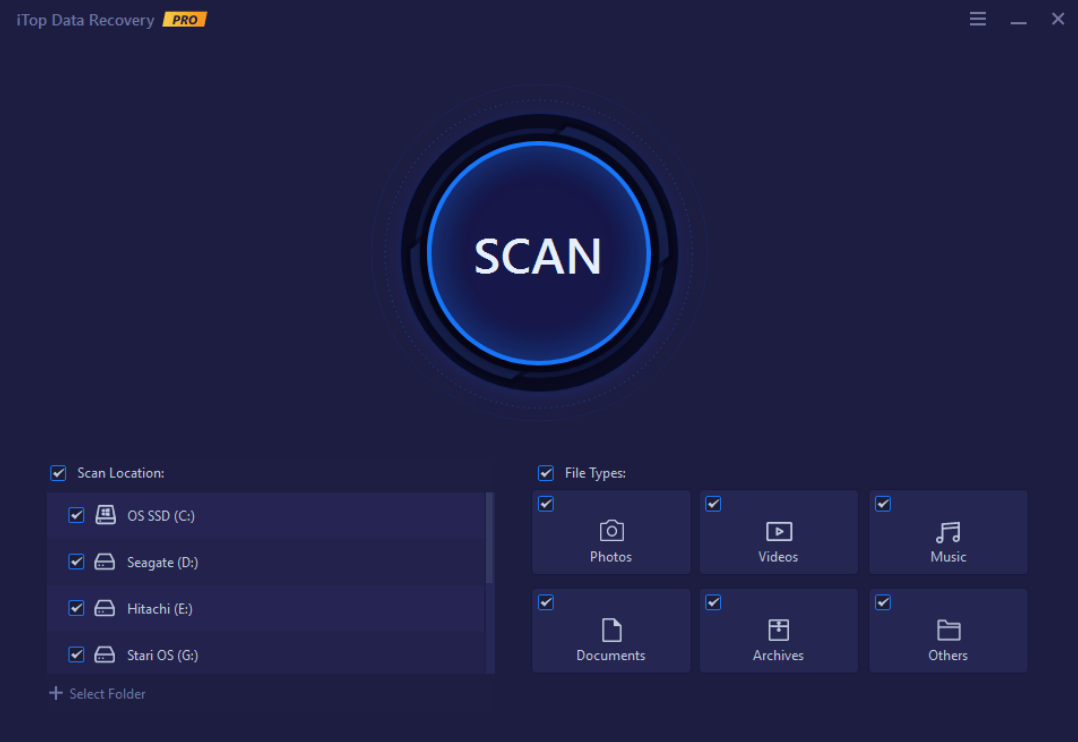Click the Seagate (D:) drive icon
This screenshot has height=742, width=1078.
[104, 562]
